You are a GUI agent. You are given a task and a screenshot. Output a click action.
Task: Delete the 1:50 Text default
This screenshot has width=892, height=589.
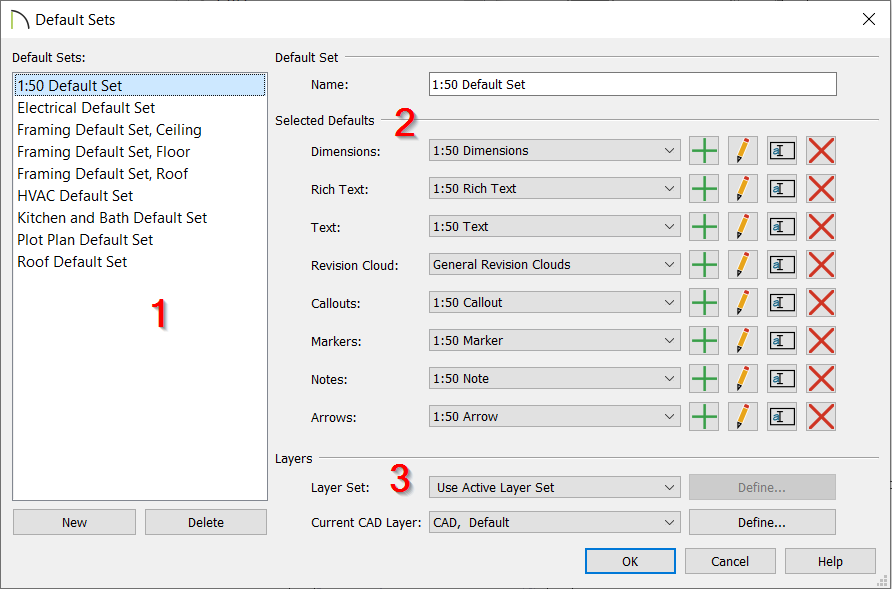(x=821, y=226)
